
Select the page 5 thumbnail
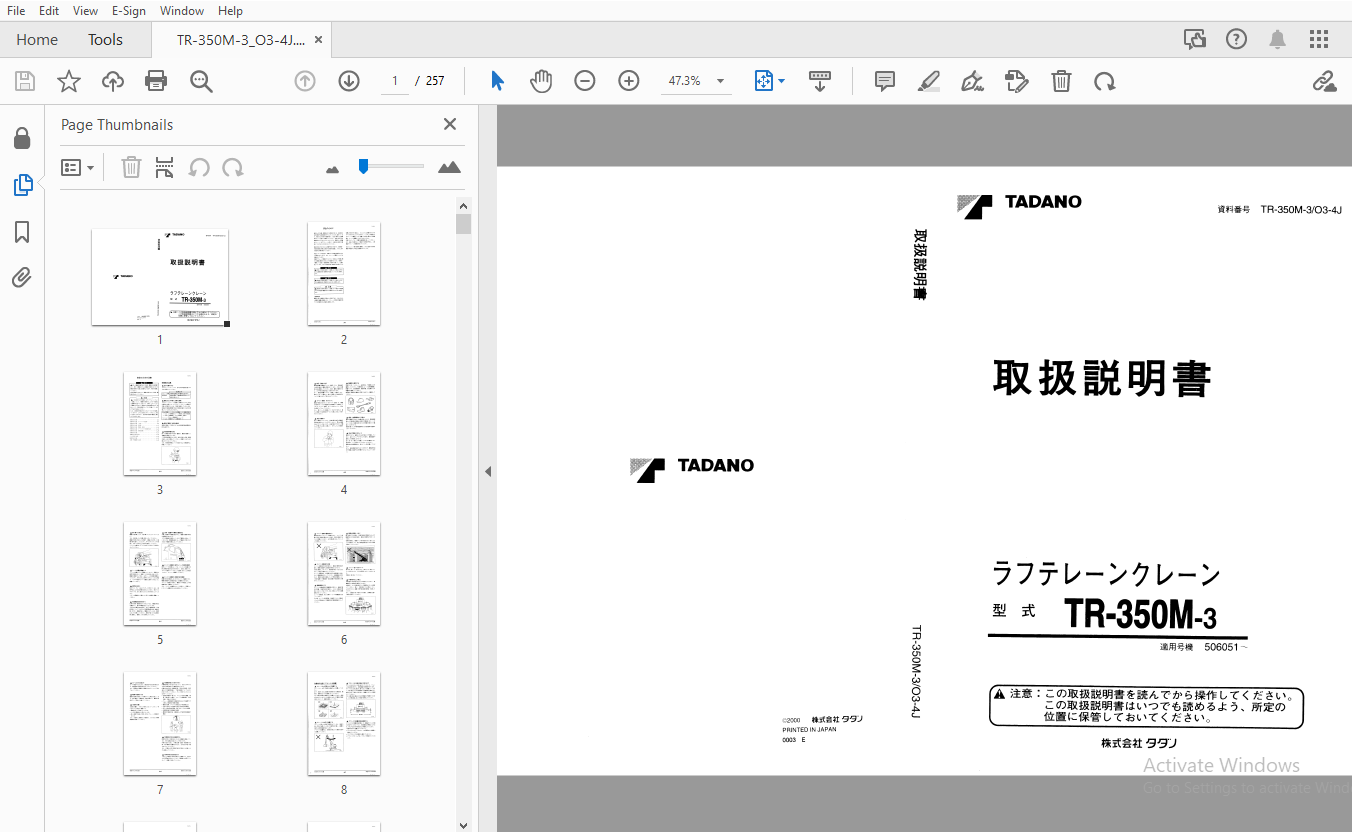pyautogui.click(x=160, y=574)
